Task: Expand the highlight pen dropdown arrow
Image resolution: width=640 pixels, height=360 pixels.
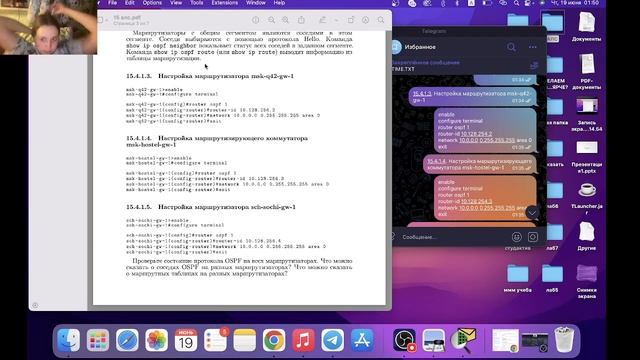Action: pyautogui.click(x=336, y=20)
